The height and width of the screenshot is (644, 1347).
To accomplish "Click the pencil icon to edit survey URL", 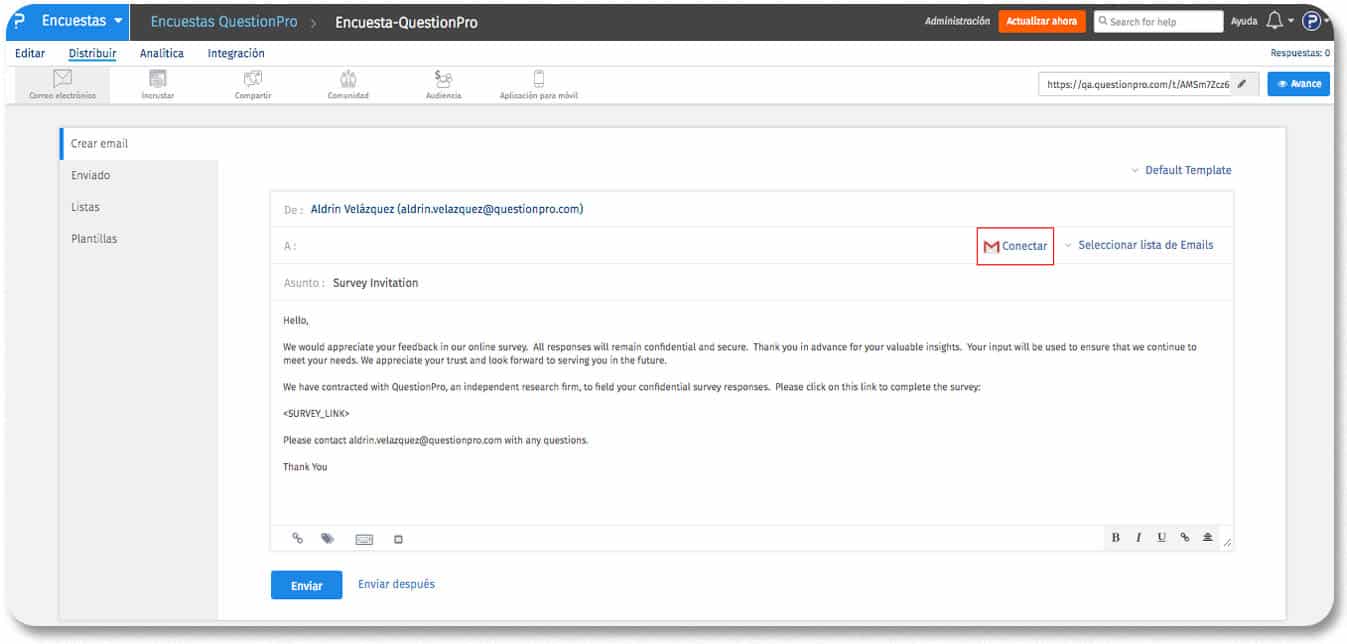I will (x=1242, y=84).
